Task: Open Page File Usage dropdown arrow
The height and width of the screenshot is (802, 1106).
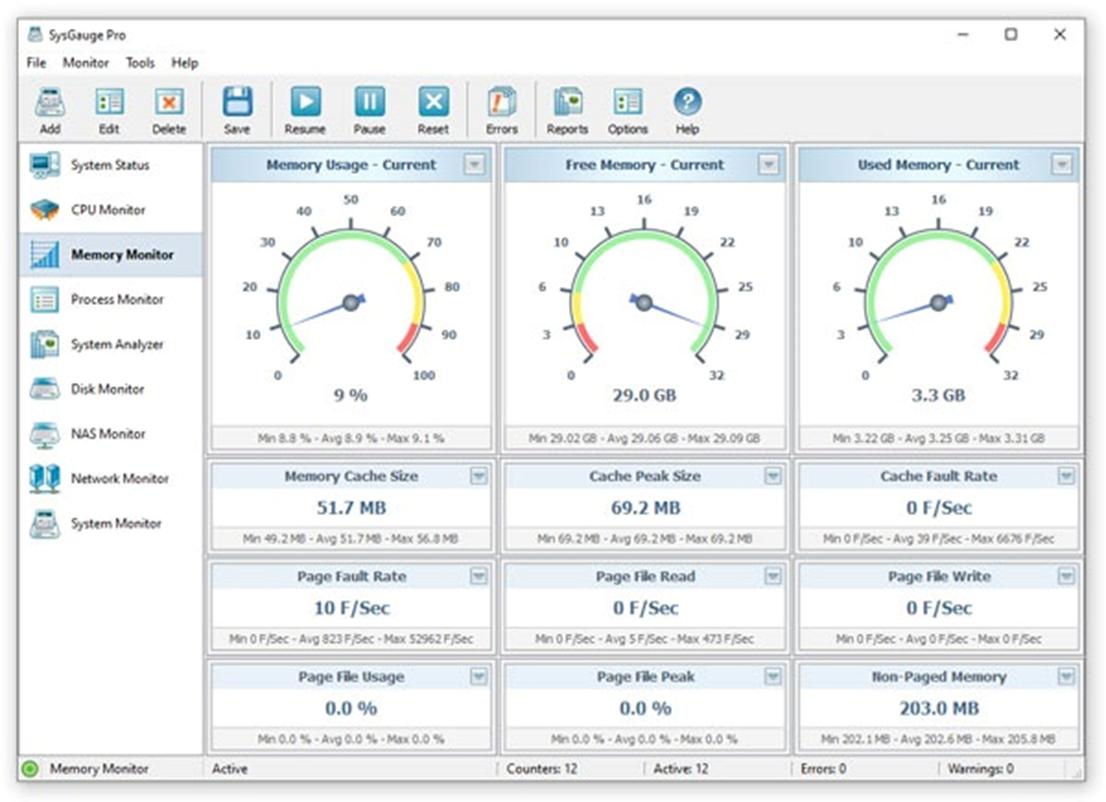Action: [479, 676]
